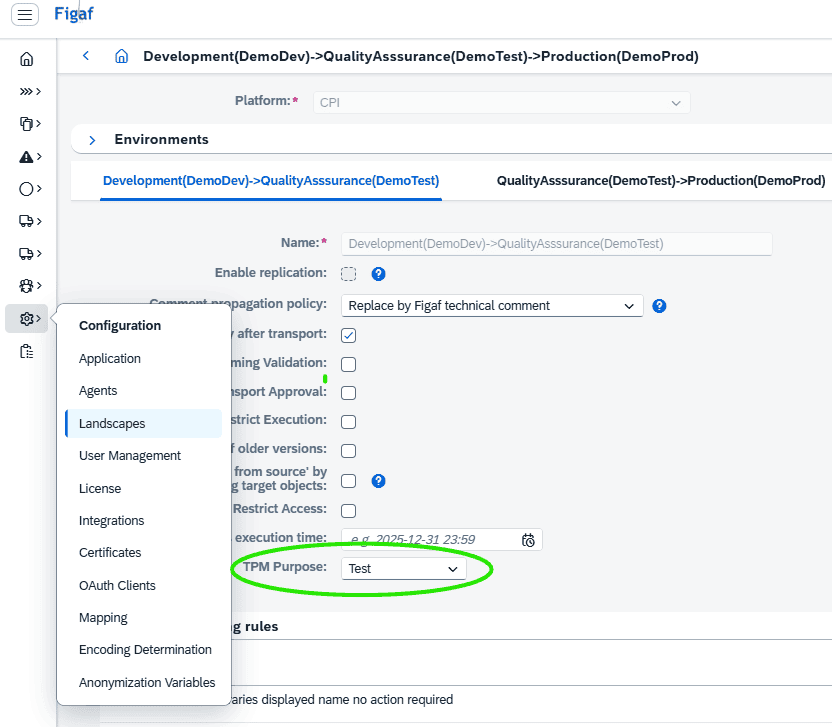The width and height of the screenshot is (832, 727).
Task: Open the circle sidebar menu
Action: point(30,189)
